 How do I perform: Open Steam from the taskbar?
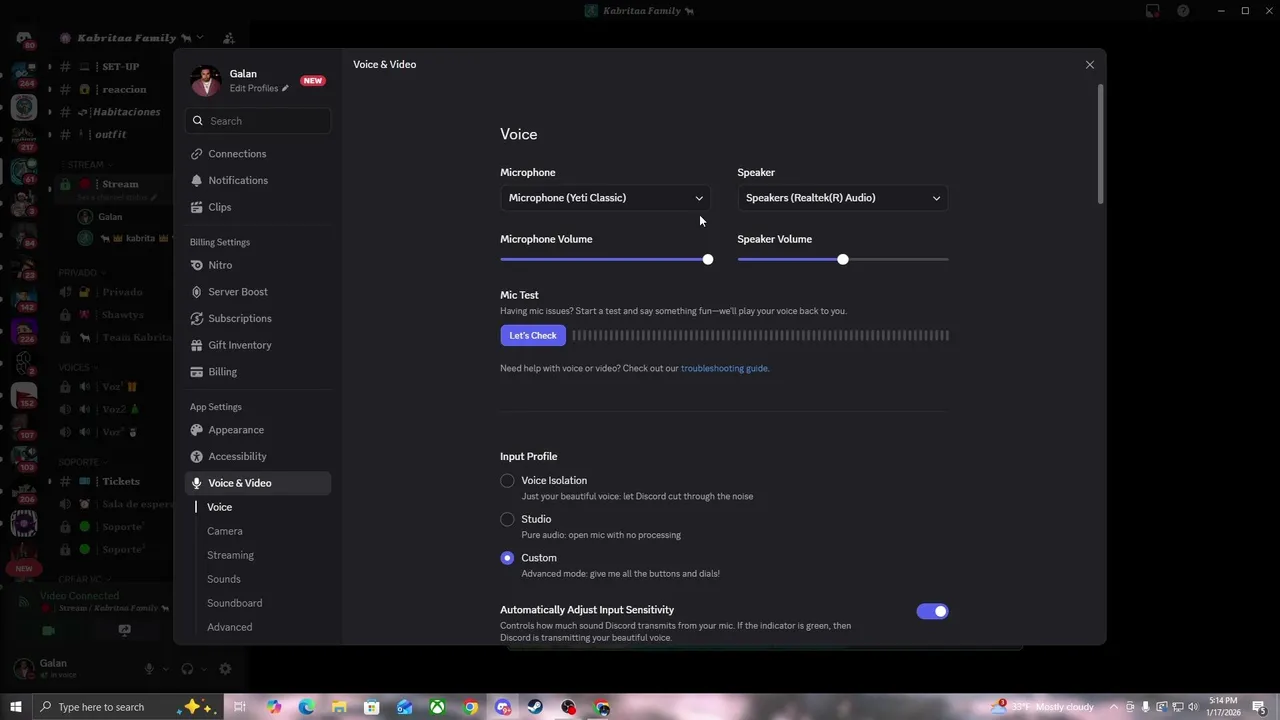point(536,707)
